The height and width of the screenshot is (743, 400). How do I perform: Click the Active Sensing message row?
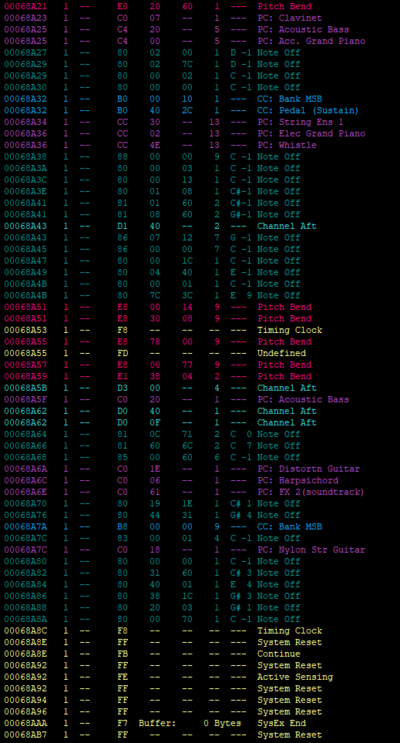pos(168,677)
